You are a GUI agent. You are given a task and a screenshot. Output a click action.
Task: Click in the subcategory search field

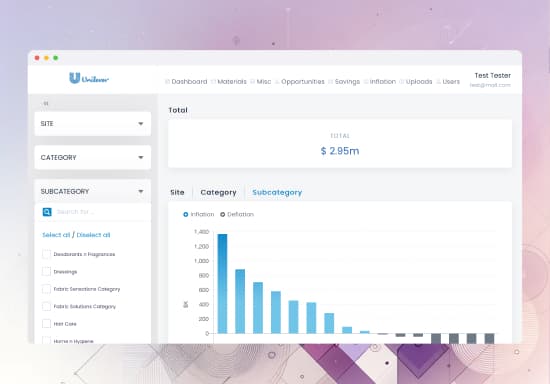(x=93, y=212)
